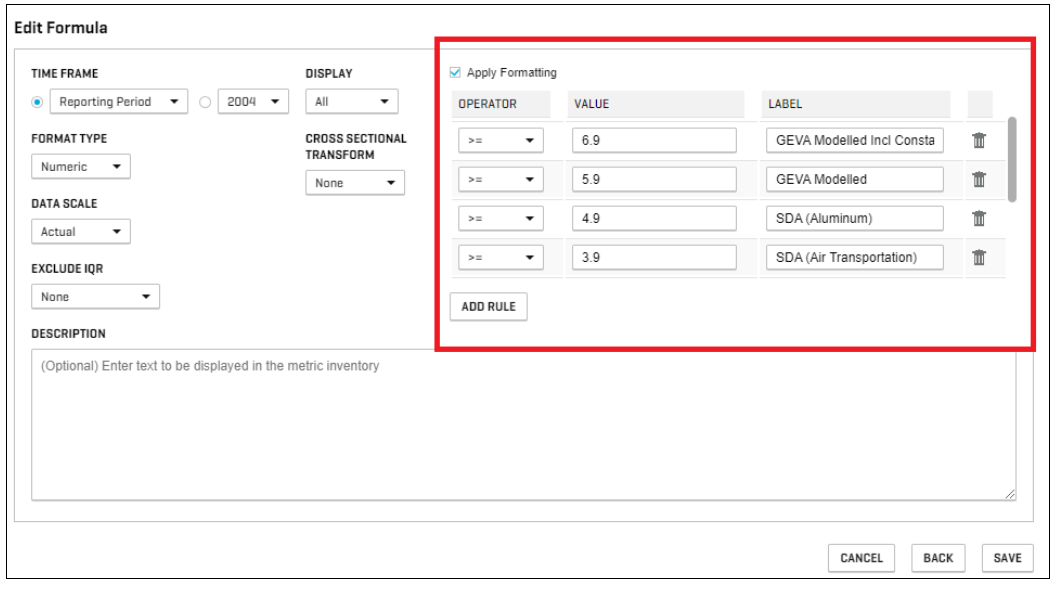Open operator dropdown for the 3.9 rule
The image size is (1060, 592).
tap(501, 257)
